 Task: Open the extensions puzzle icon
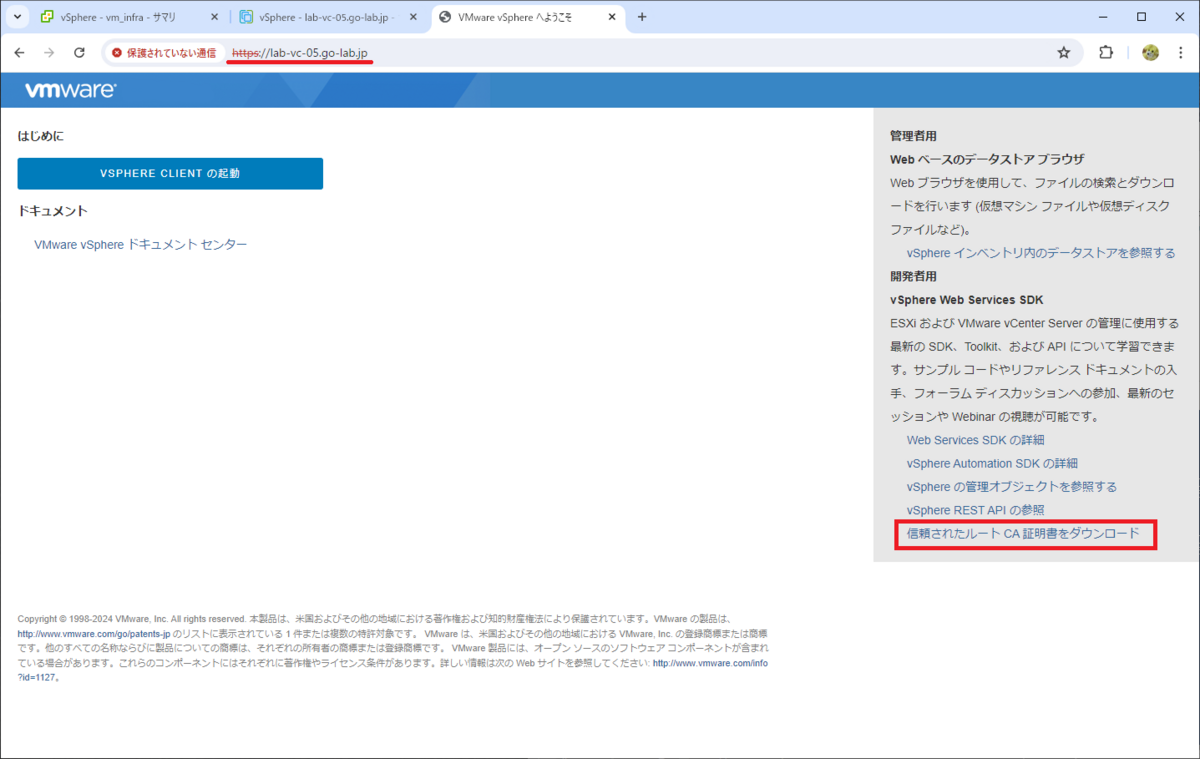click(x=1107, y=53)
